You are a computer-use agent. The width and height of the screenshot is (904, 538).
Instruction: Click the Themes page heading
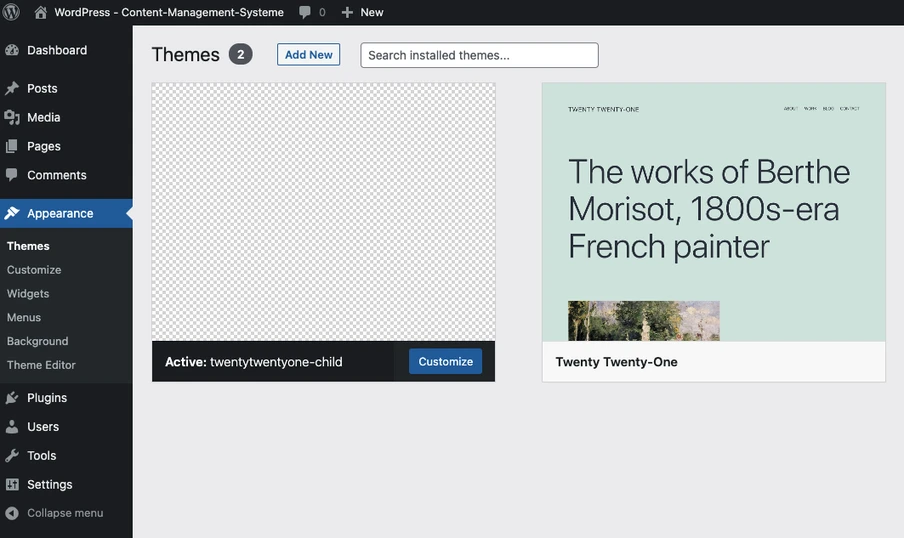point(186,55)
